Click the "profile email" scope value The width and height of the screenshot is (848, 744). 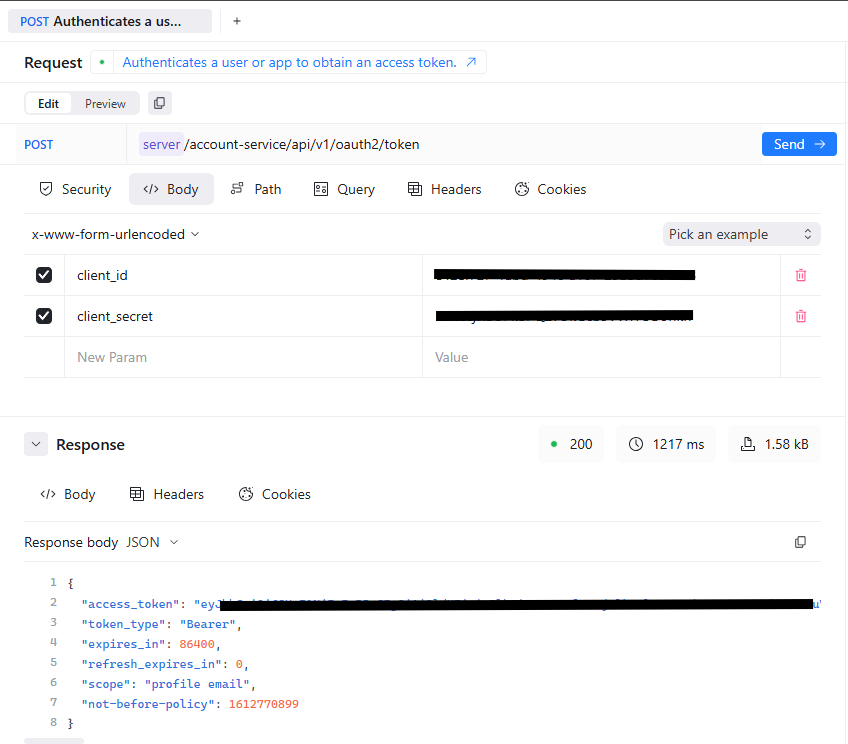[197, 684]
